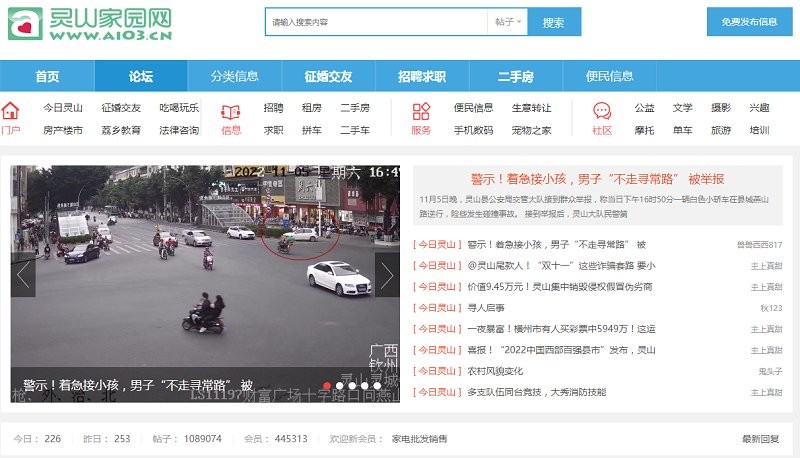Viewport: 800px width, 458px height.
Task: Open new member 家电批发销售 profile
Action: (419, 439)
